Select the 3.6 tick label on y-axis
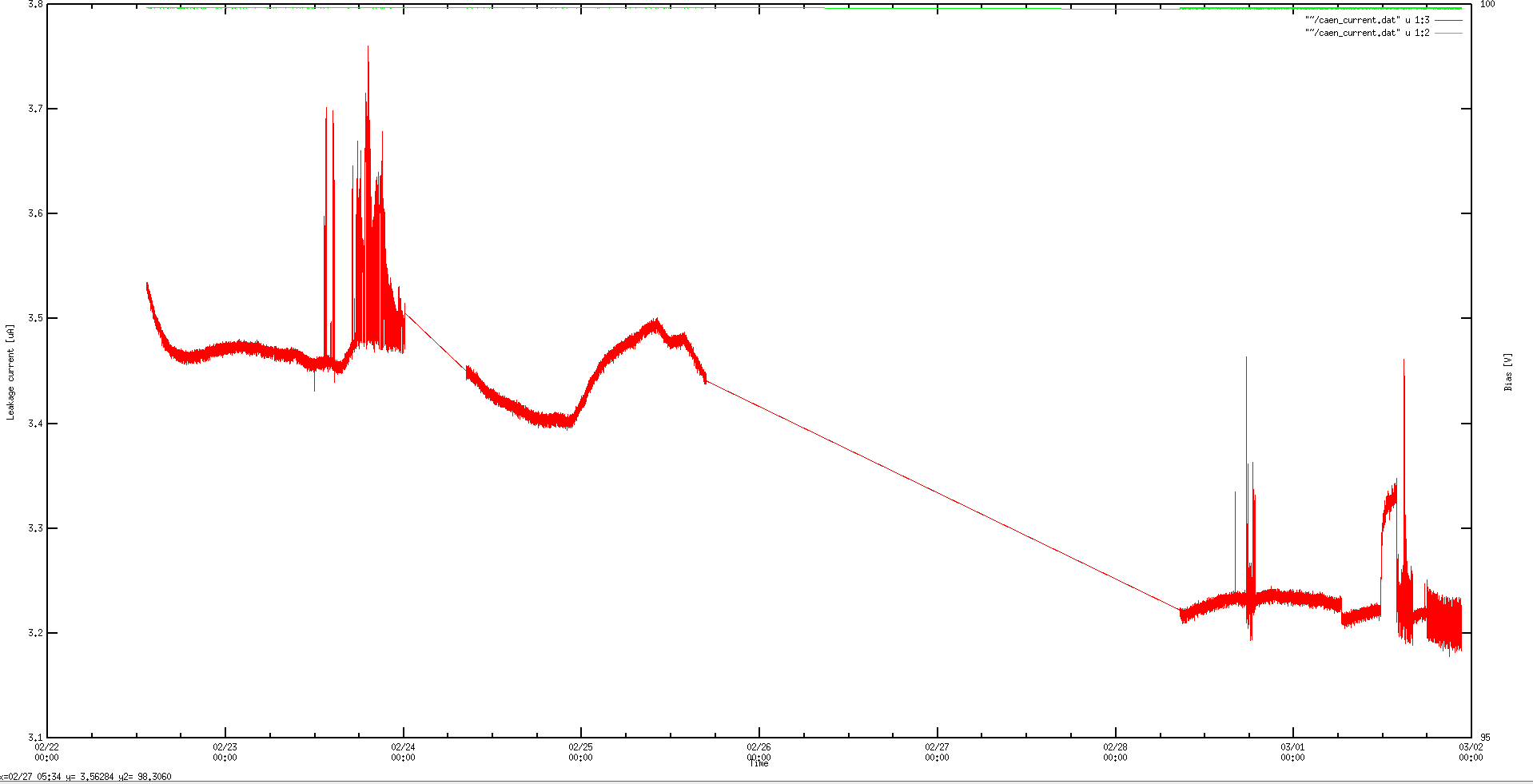The width and height of the screenshot is (1533, 784). coord(36,213)
